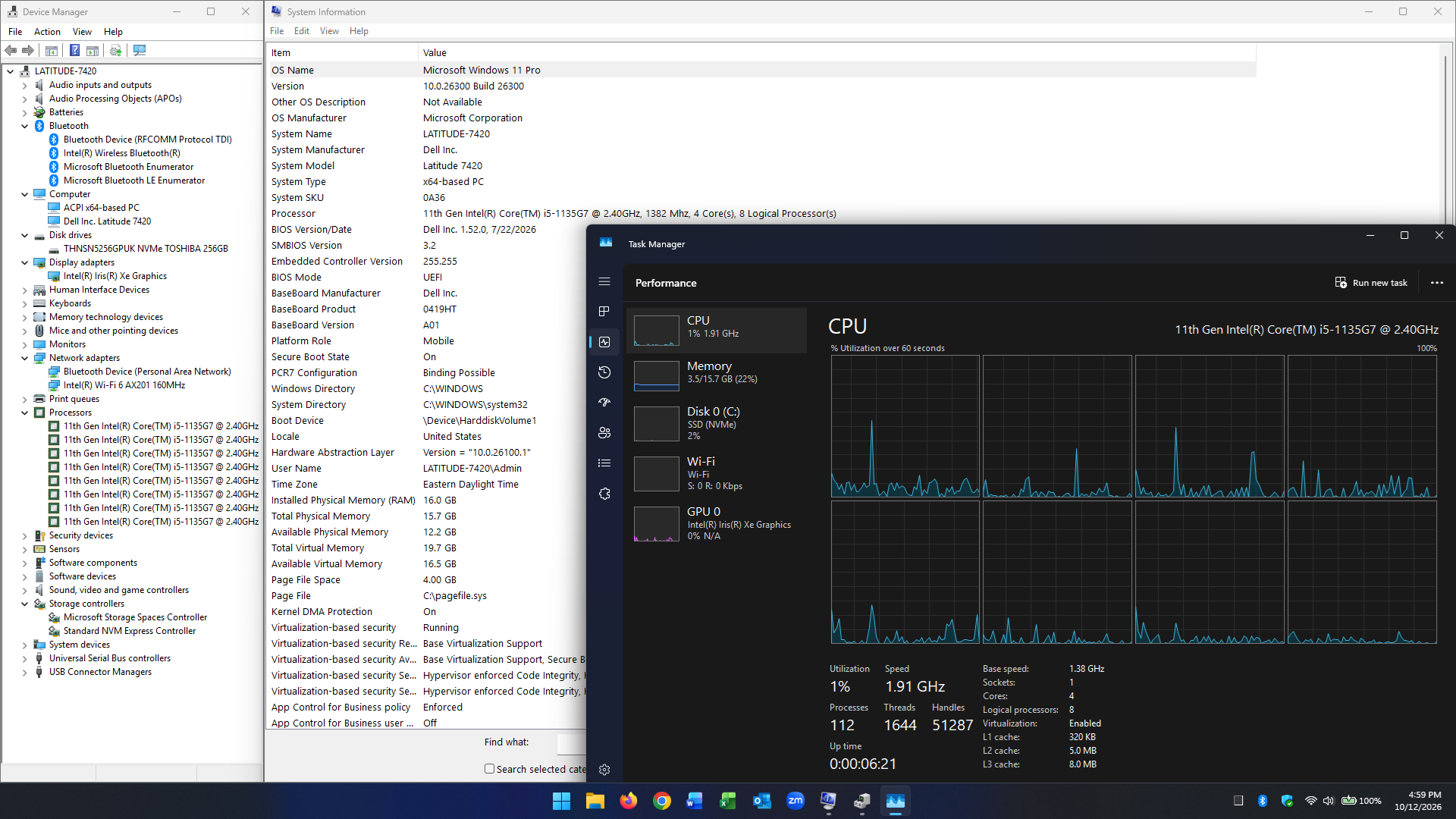This screenshot has width=1456, height=819.
Task: Open Users page in Task Manager sidebar
Action: click(x=604, y=433)
